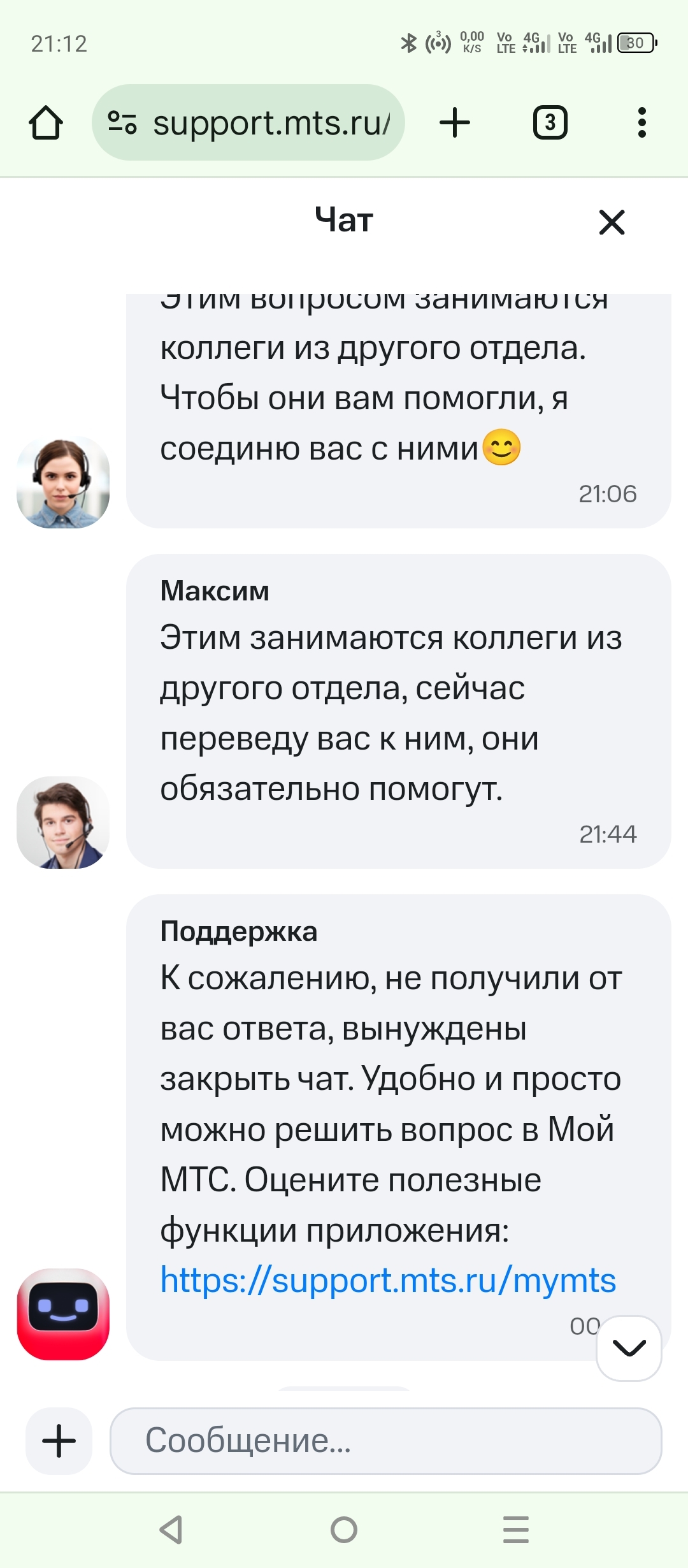This screenshot has width=688, height=1568.
Task: Open the tab switcher showing 3 tabs
Action: [x=550, y=122]
